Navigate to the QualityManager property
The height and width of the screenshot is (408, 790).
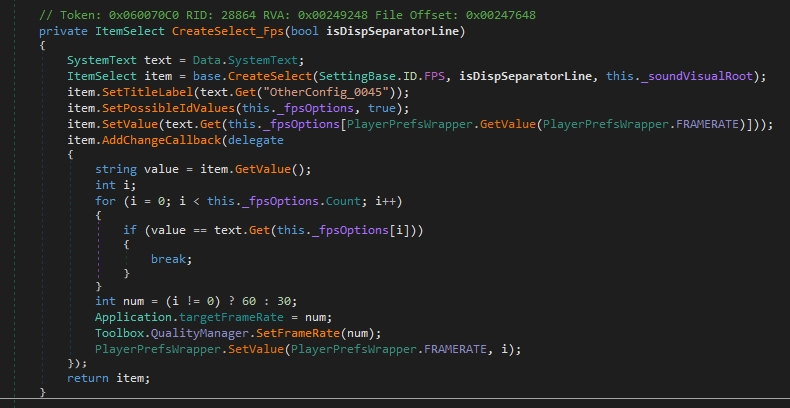200,333
